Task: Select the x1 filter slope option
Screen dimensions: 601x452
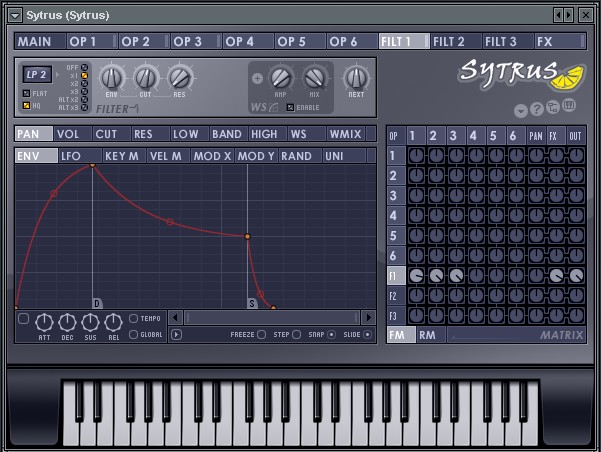Action: (84, 76)
